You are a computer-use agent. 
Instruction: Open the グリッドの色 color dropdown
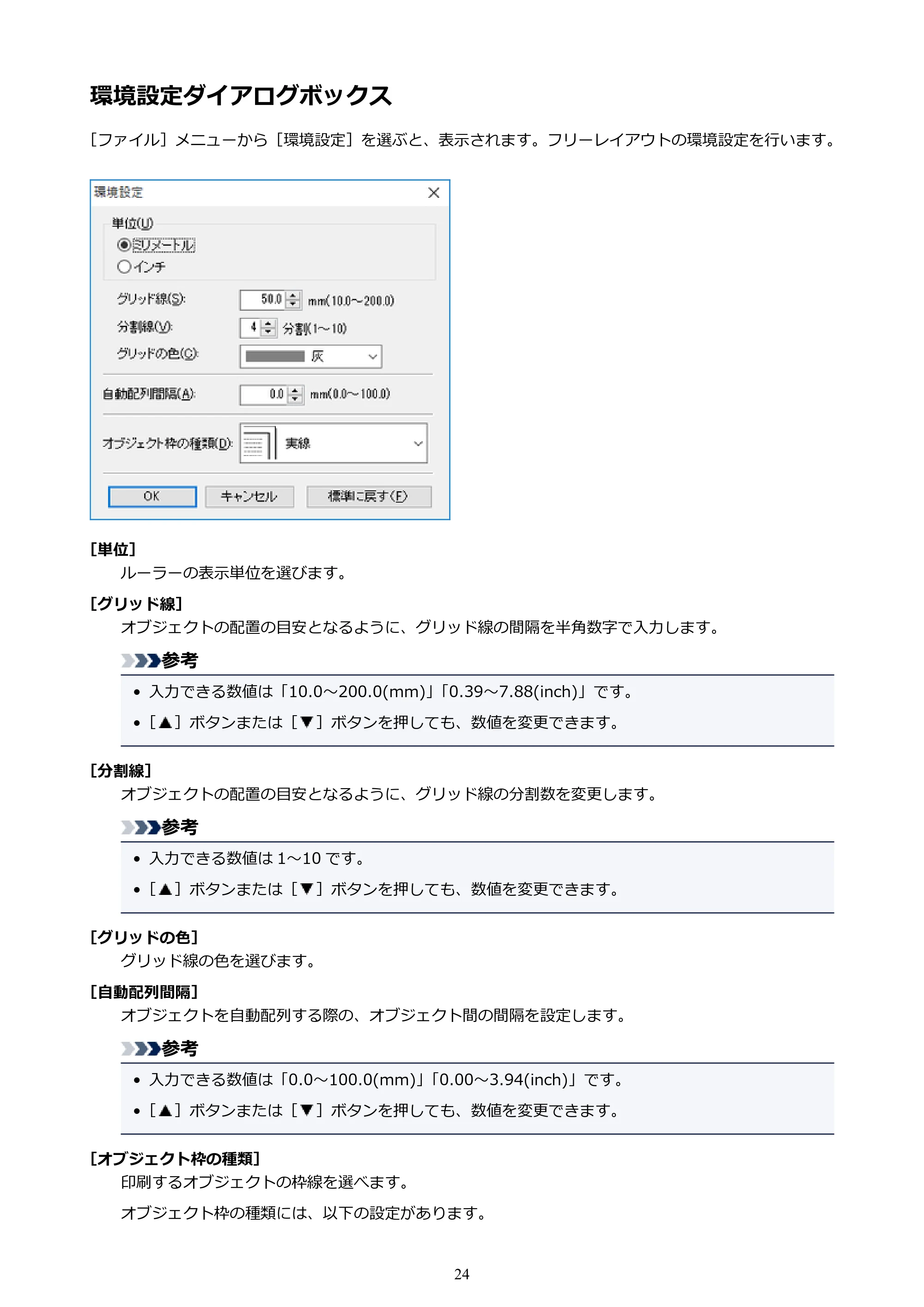[311, 357]
